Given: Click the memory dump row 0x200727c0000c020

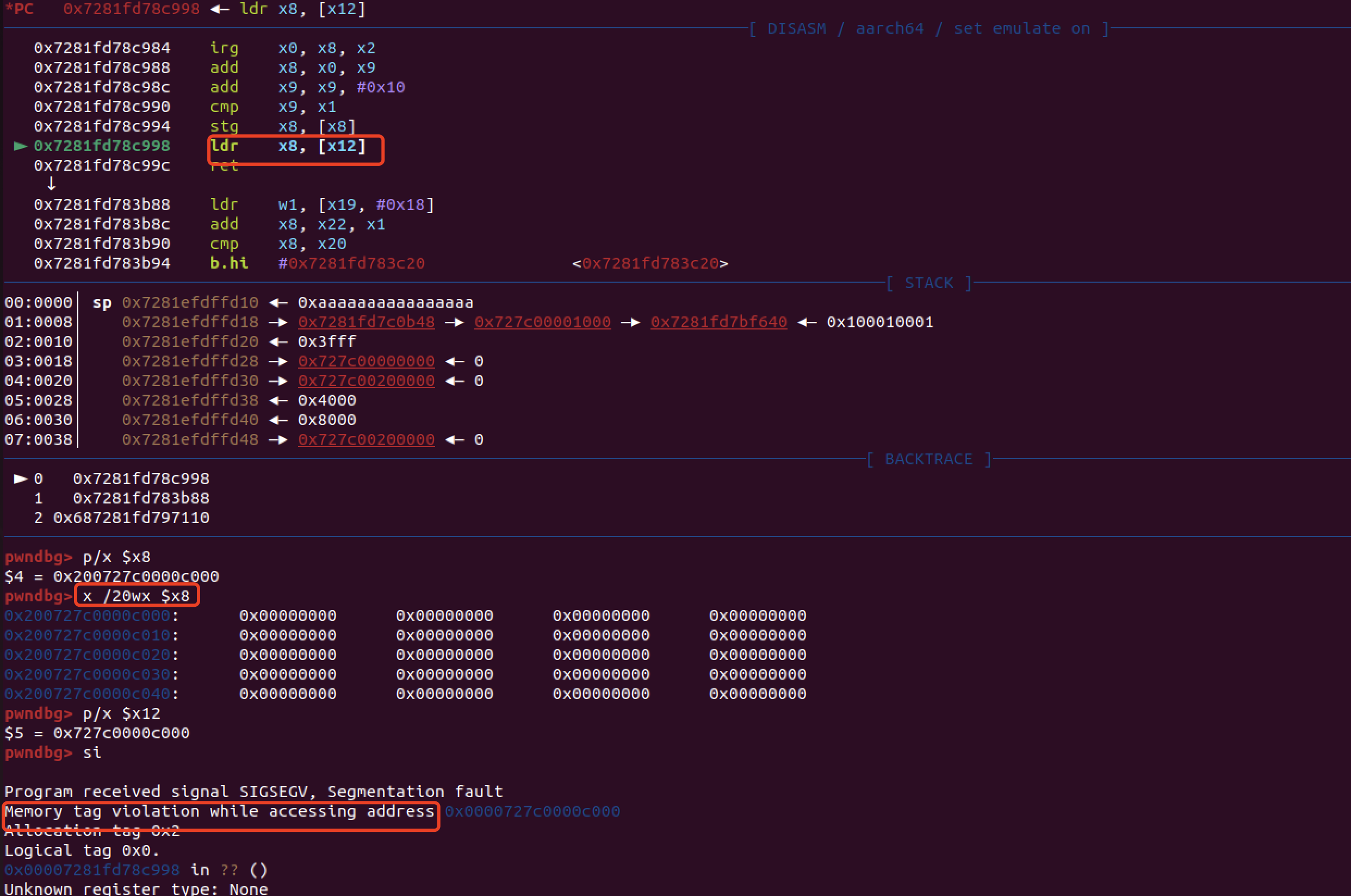Looking at the screenshot, I should (x=88, y=655).
